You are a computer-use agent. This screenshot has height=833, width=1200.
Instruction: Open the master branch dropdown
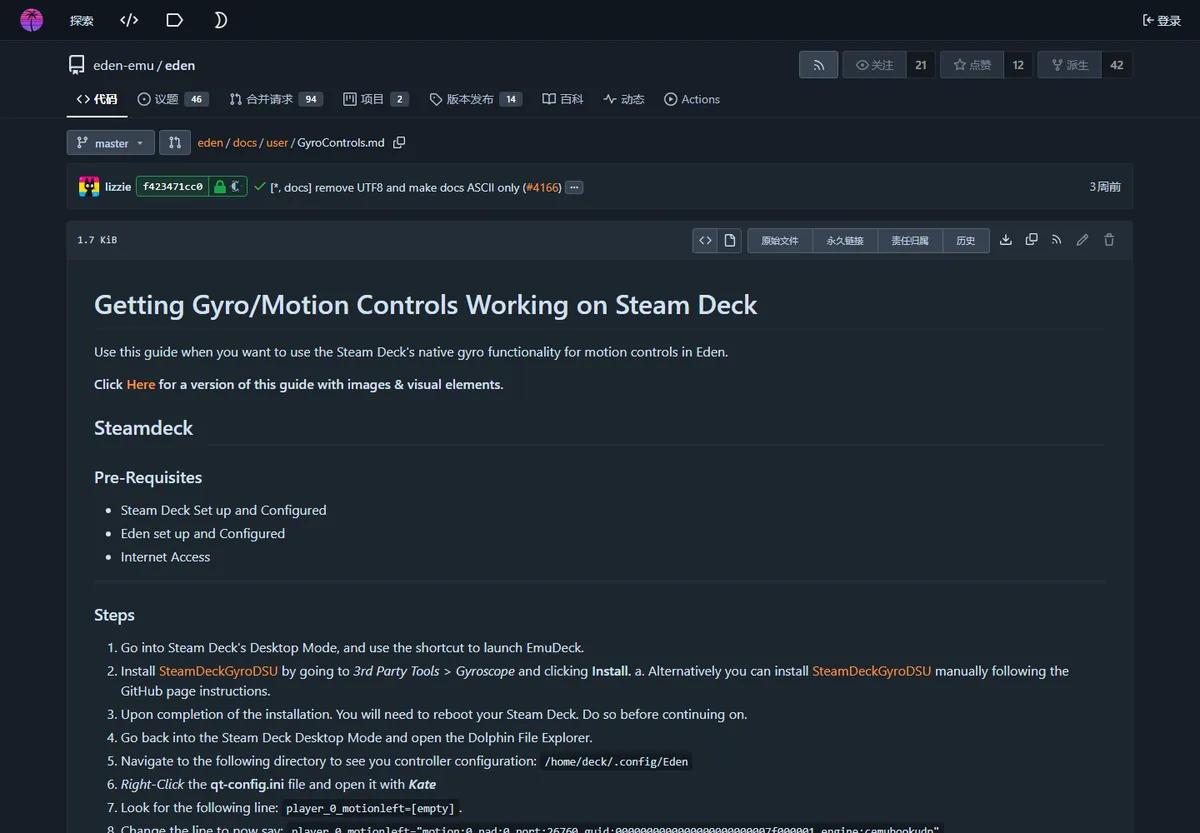pos(111,143)
